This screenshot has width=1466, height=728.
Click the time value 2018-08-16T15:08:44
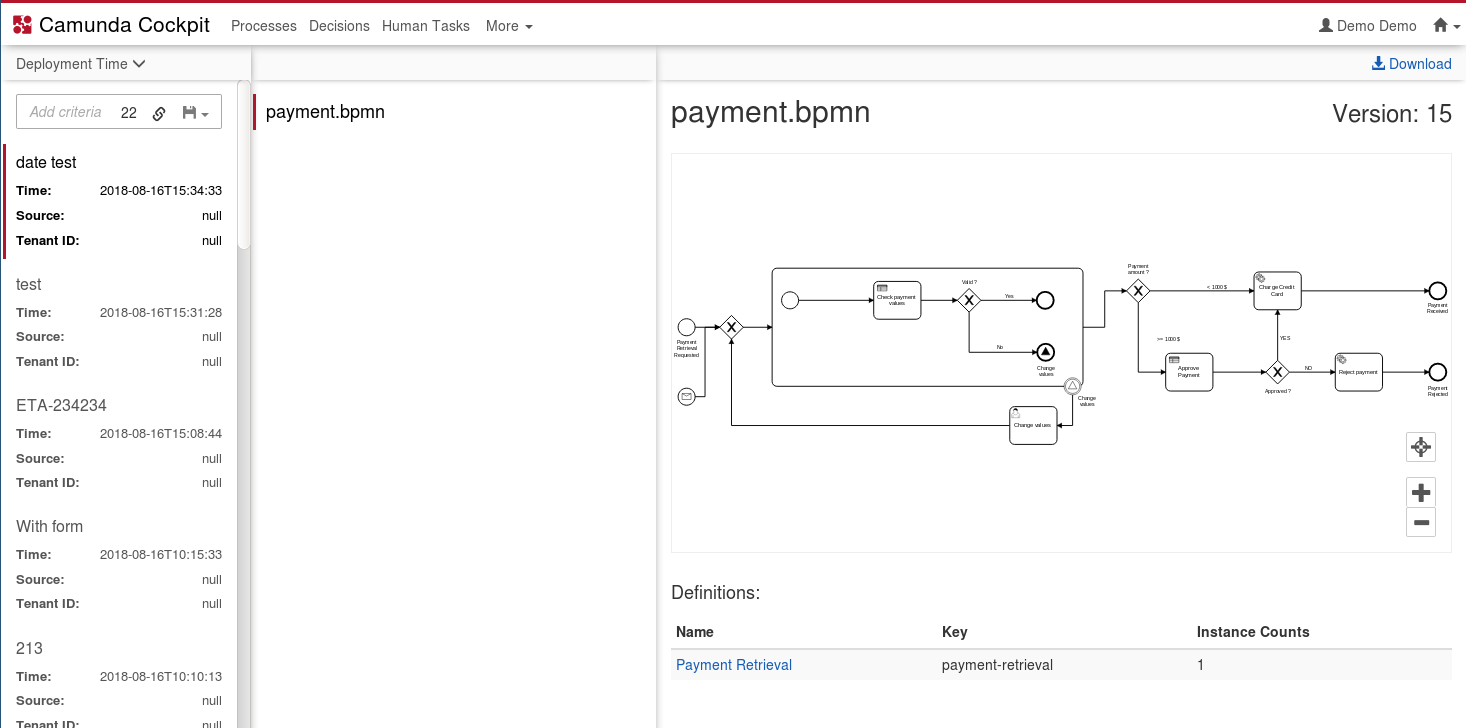coord(161,434)
